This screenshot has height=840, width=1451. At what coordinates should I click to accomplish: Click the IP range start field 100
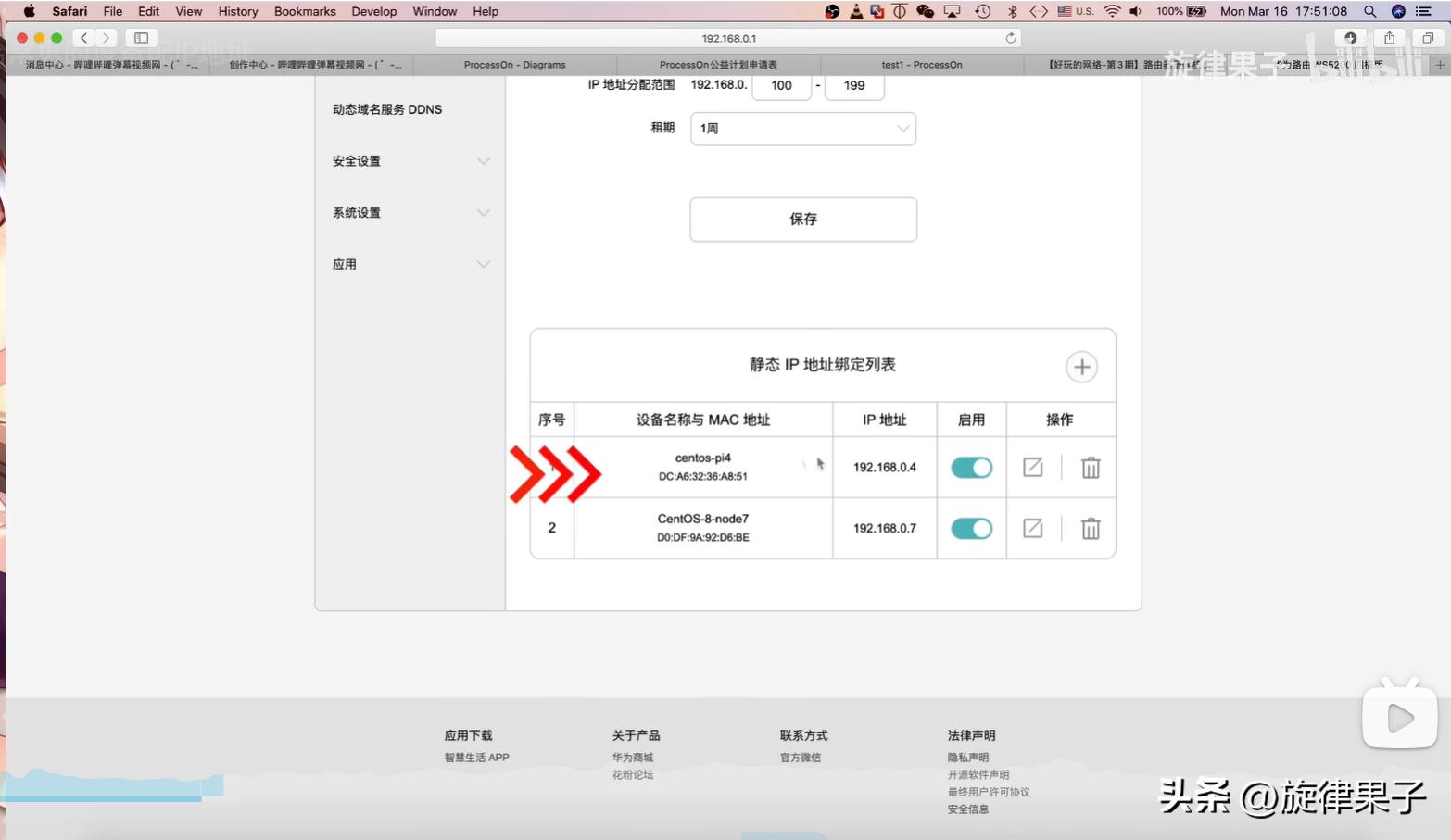781,85
